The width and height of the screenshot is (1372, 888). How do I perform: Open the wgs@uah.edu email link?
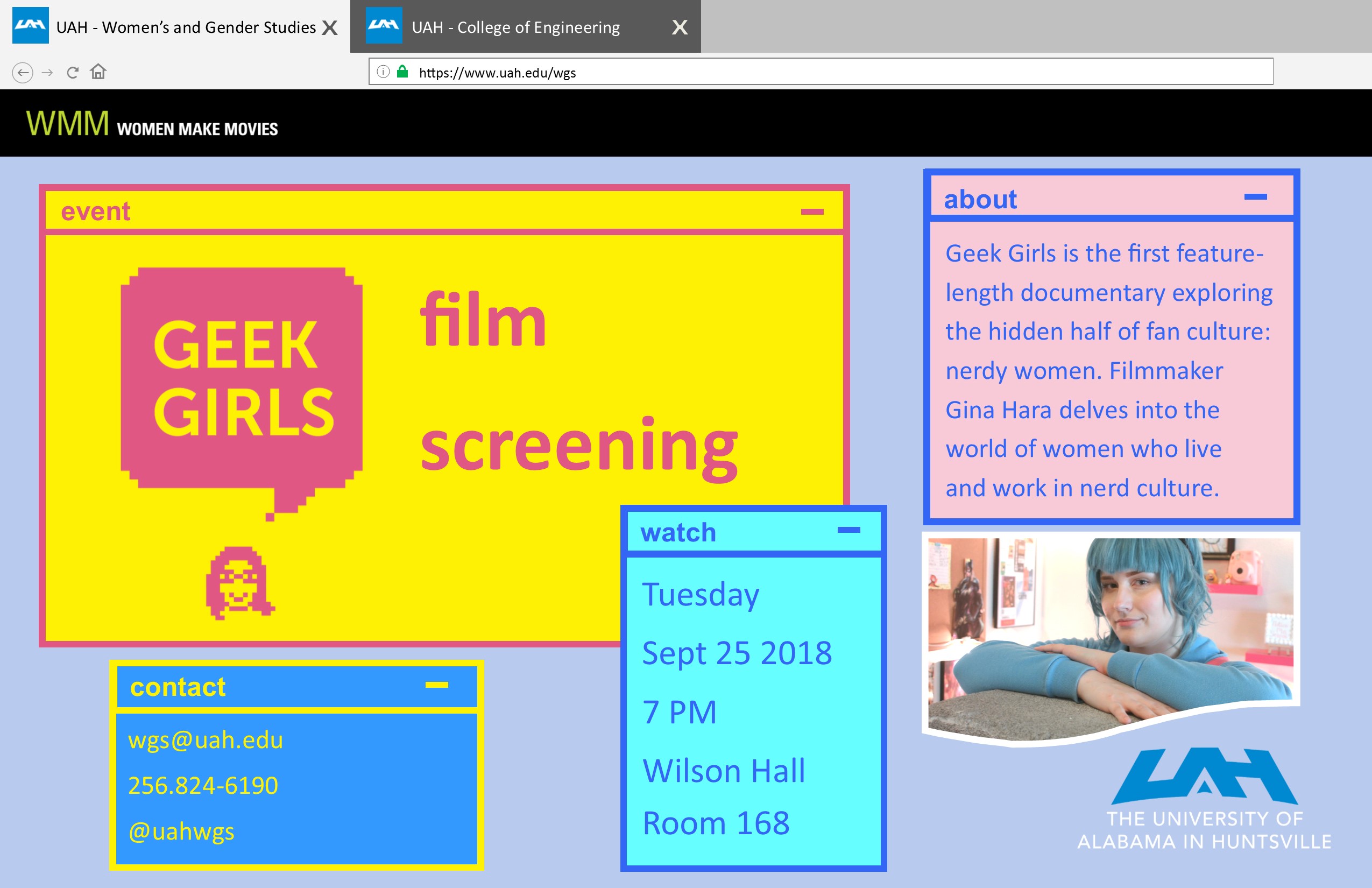point(205,740)
